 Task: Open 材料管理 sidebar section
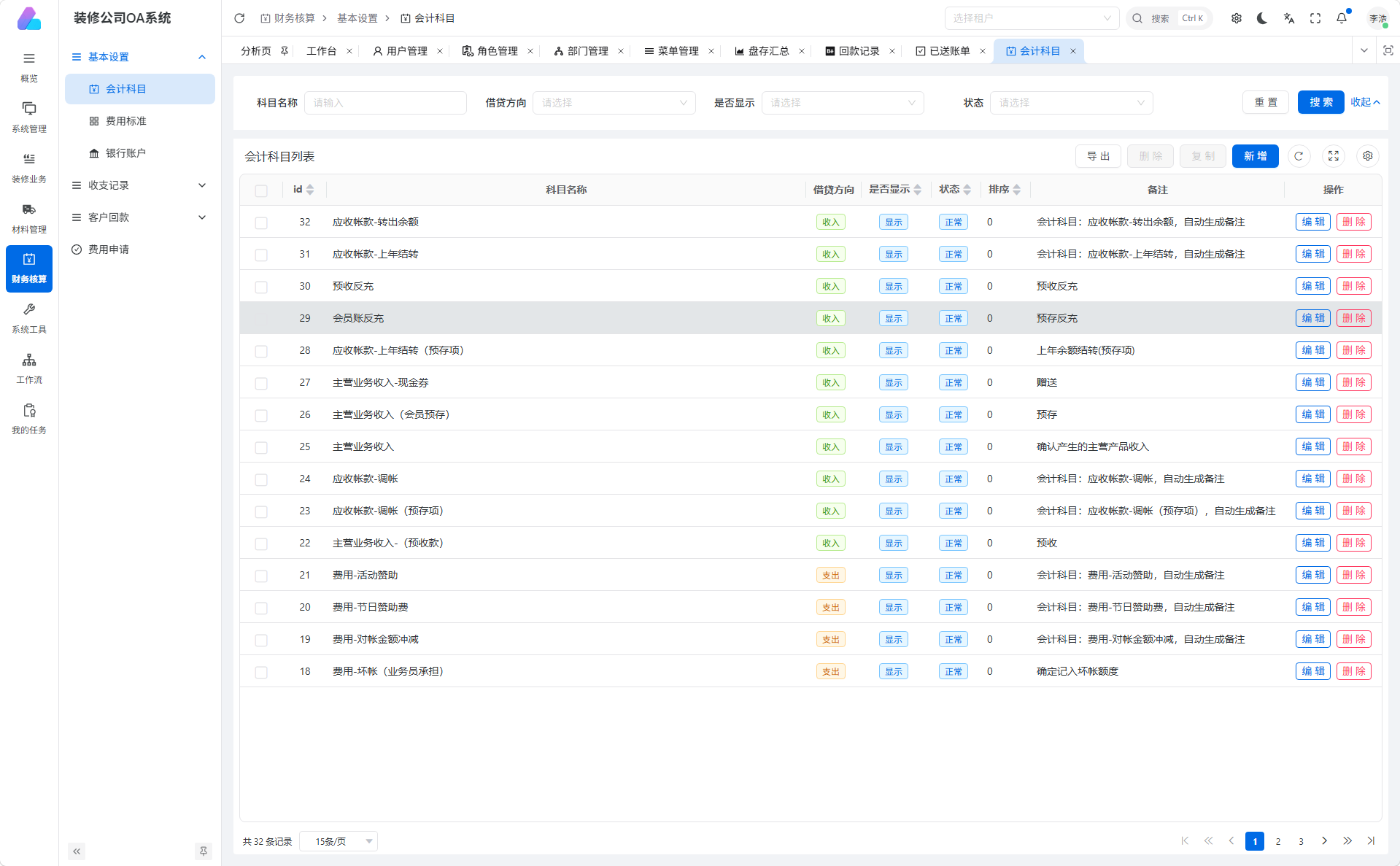pos(29,218)
